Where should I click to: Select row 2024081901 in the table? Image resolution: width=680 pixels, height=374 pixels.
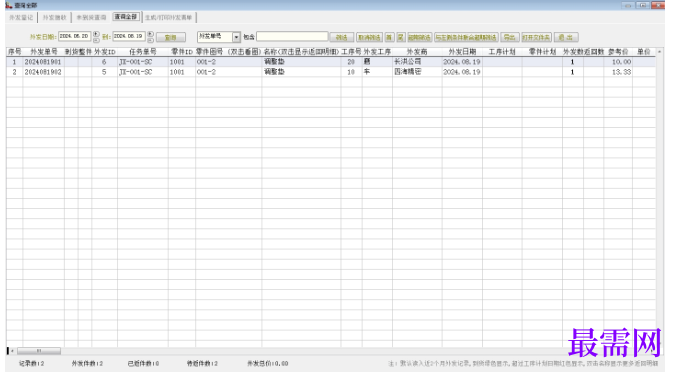click(x=330, y=62)
